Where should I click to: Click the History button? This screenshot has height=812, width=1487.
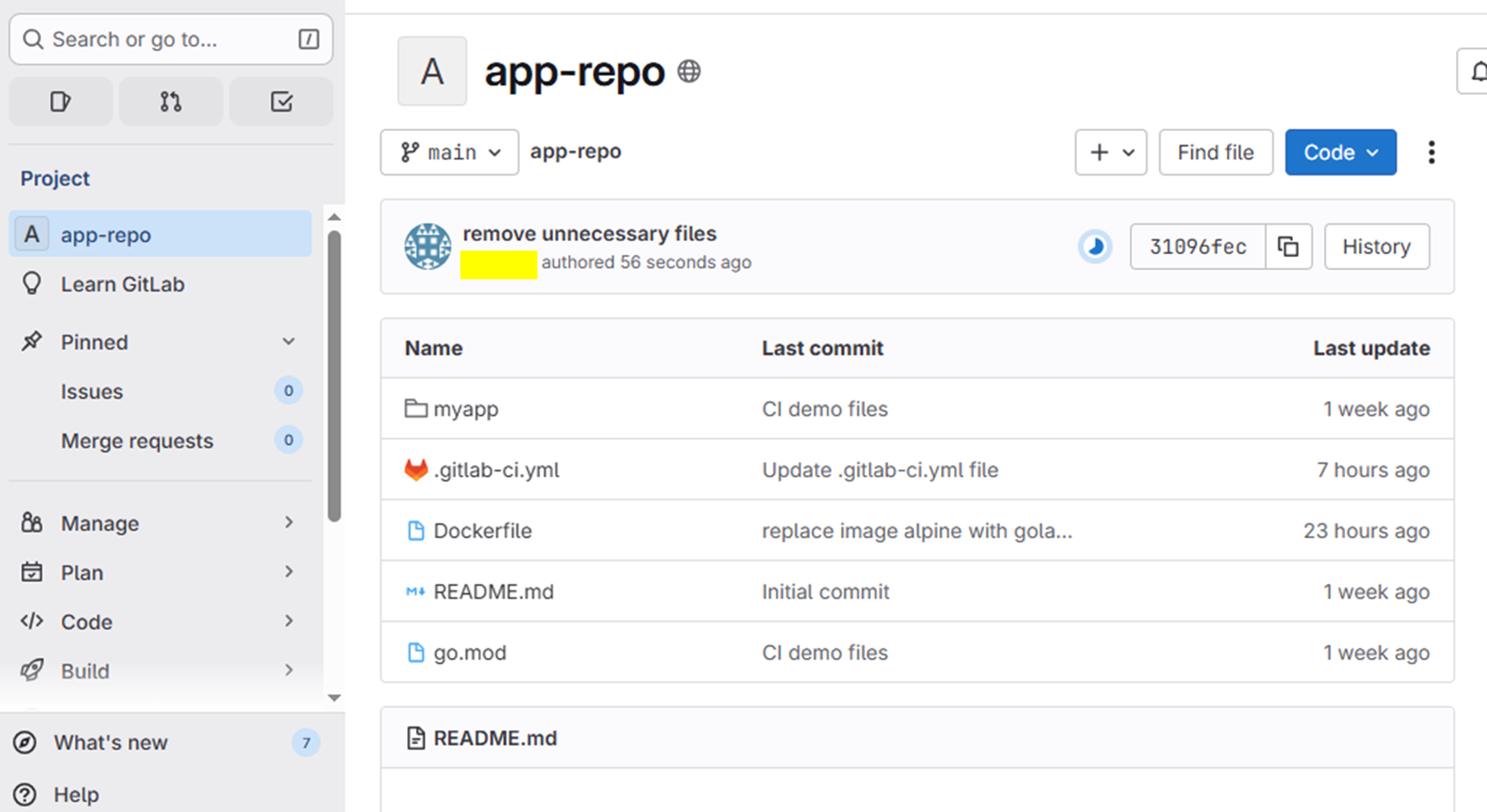tap(1377, 247)
